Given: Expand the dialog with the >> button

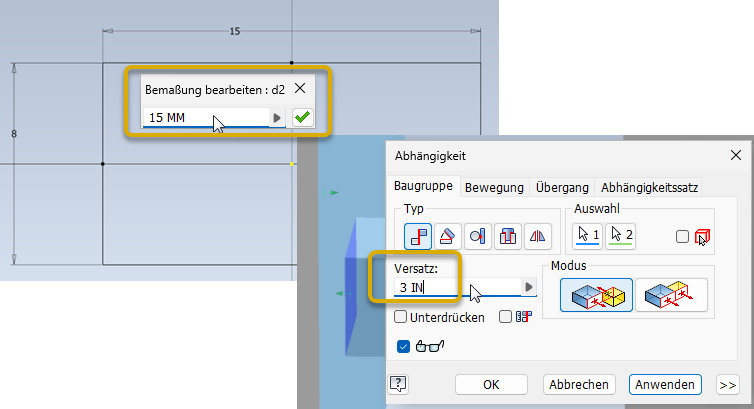Looking at the screenshot, I should (728, 384).
